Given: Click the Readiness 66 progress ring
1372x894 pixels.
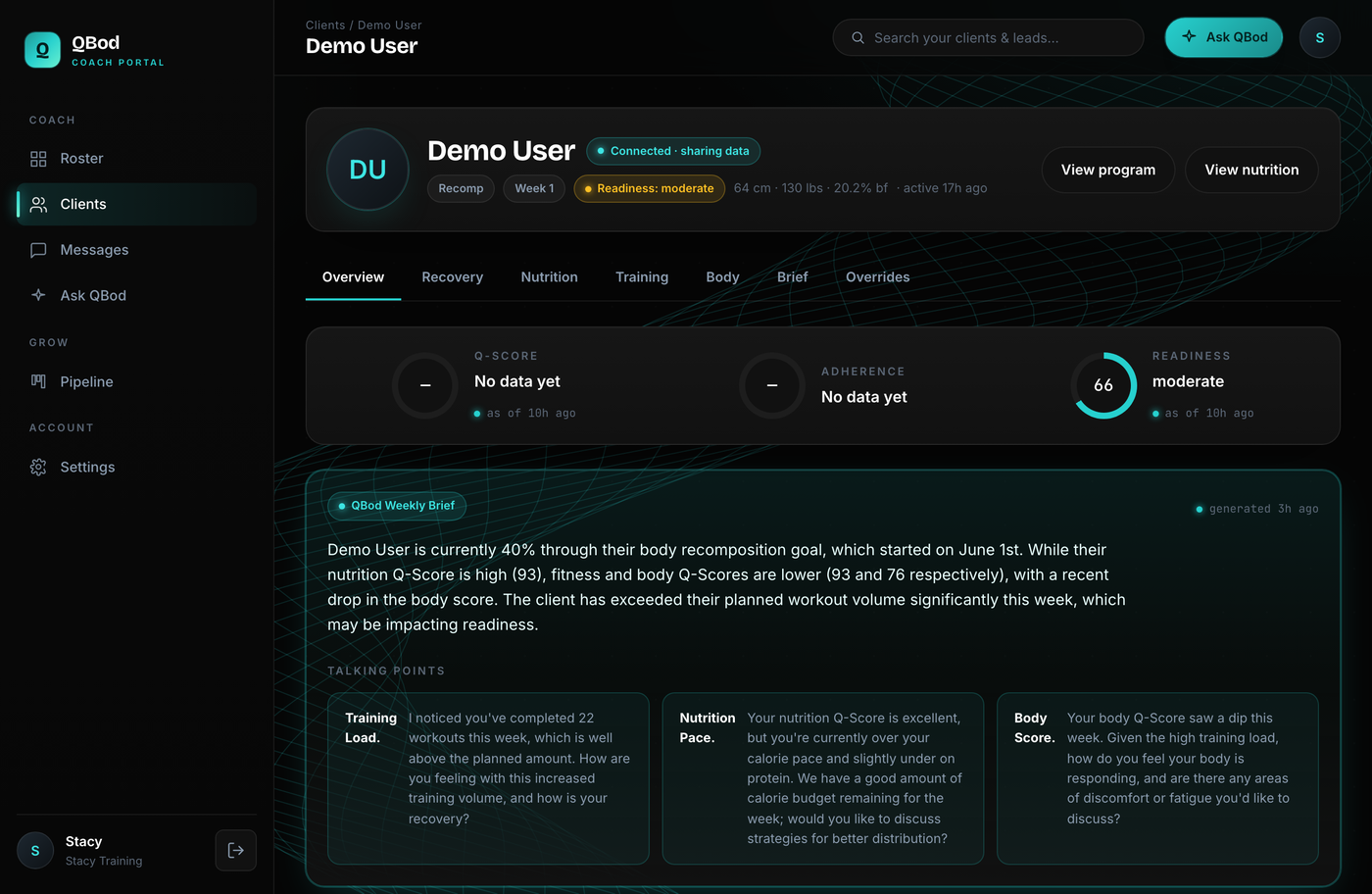Looking at the screenshot, I should point(1103,385).
